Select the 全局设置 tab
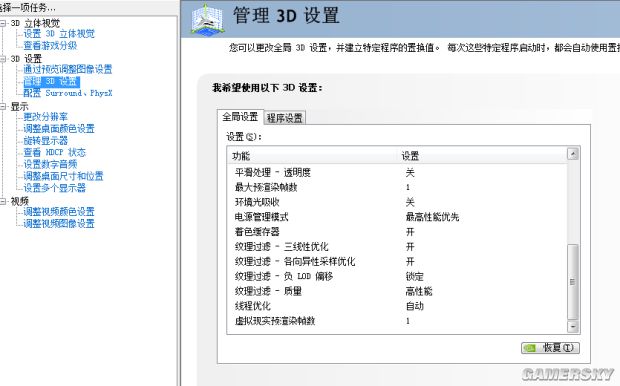This screenshot has width=620, height=386. pos(240,117)
